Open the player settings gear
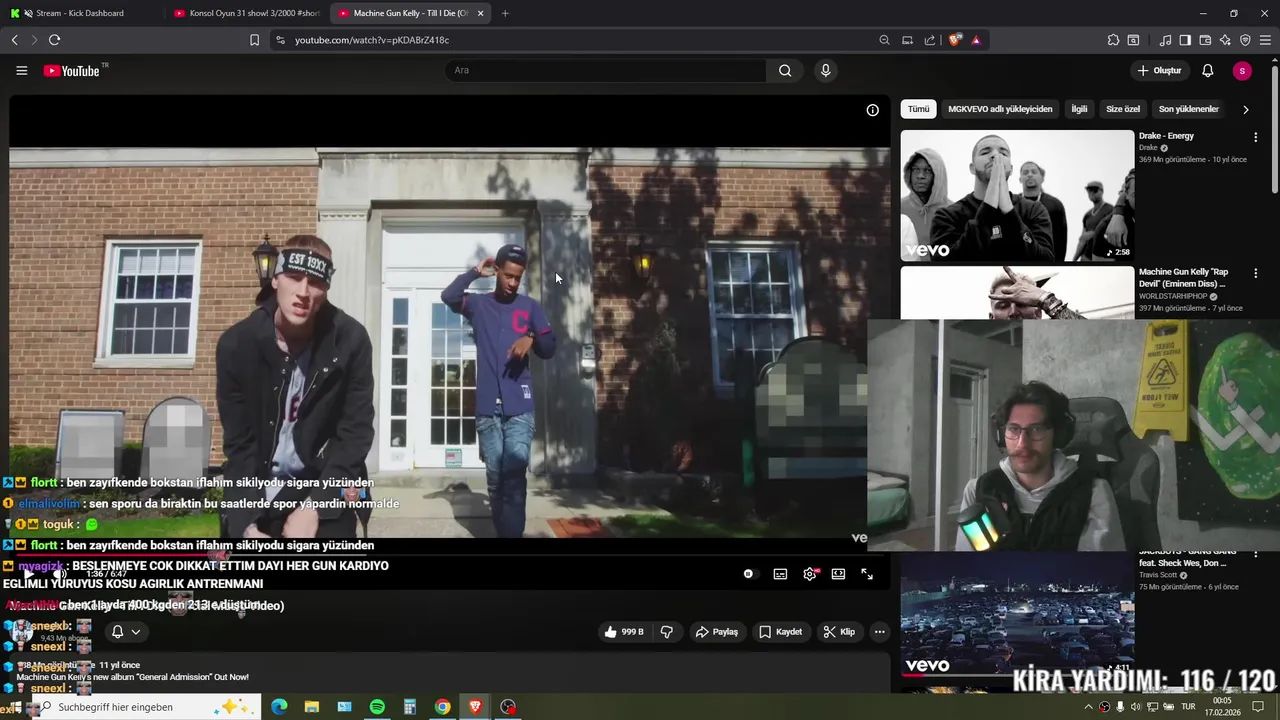Image resolution: width=1280 pixels, height=720 pixels. pos(810,574)
